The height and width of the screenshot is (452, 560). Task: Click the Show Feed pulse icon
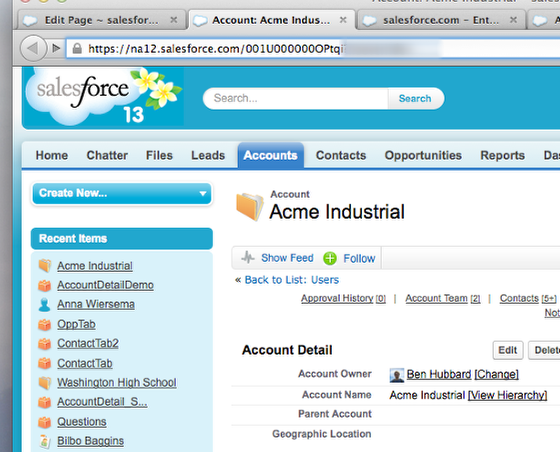click(x=248, y=257)
